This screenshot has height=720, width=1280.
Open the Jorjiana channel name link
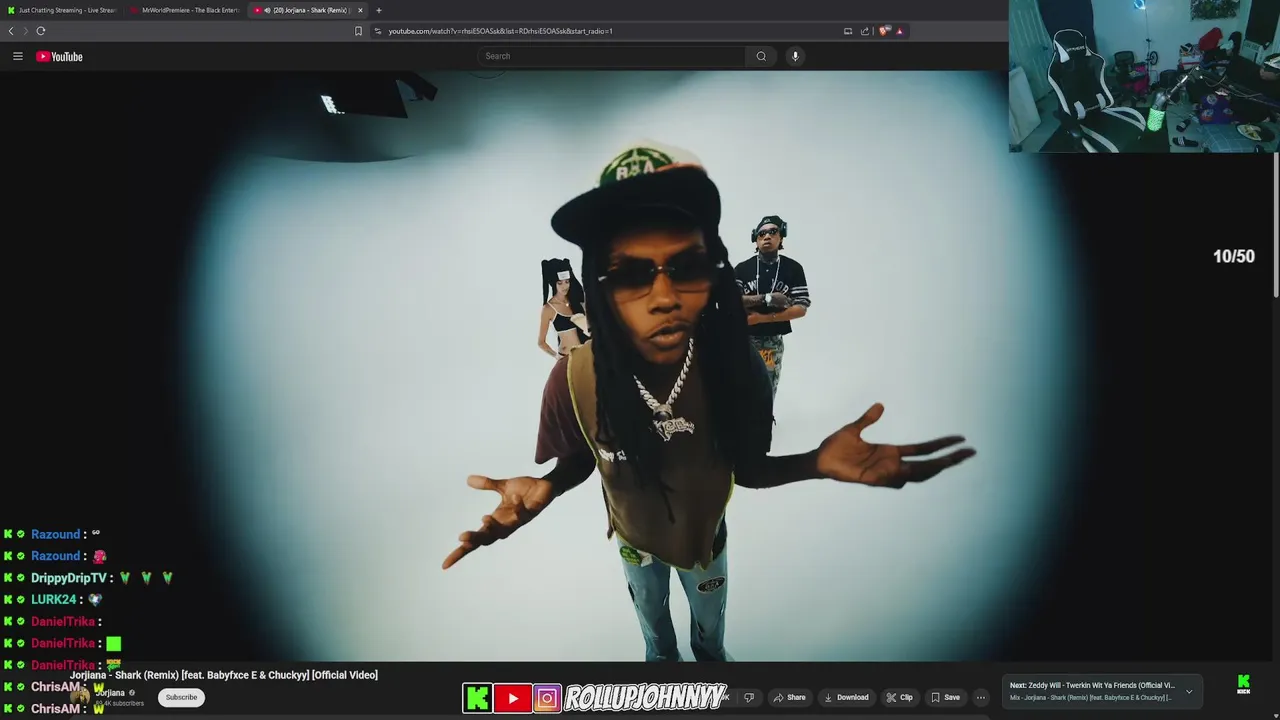pyautogui.click(x=110, y=693)
